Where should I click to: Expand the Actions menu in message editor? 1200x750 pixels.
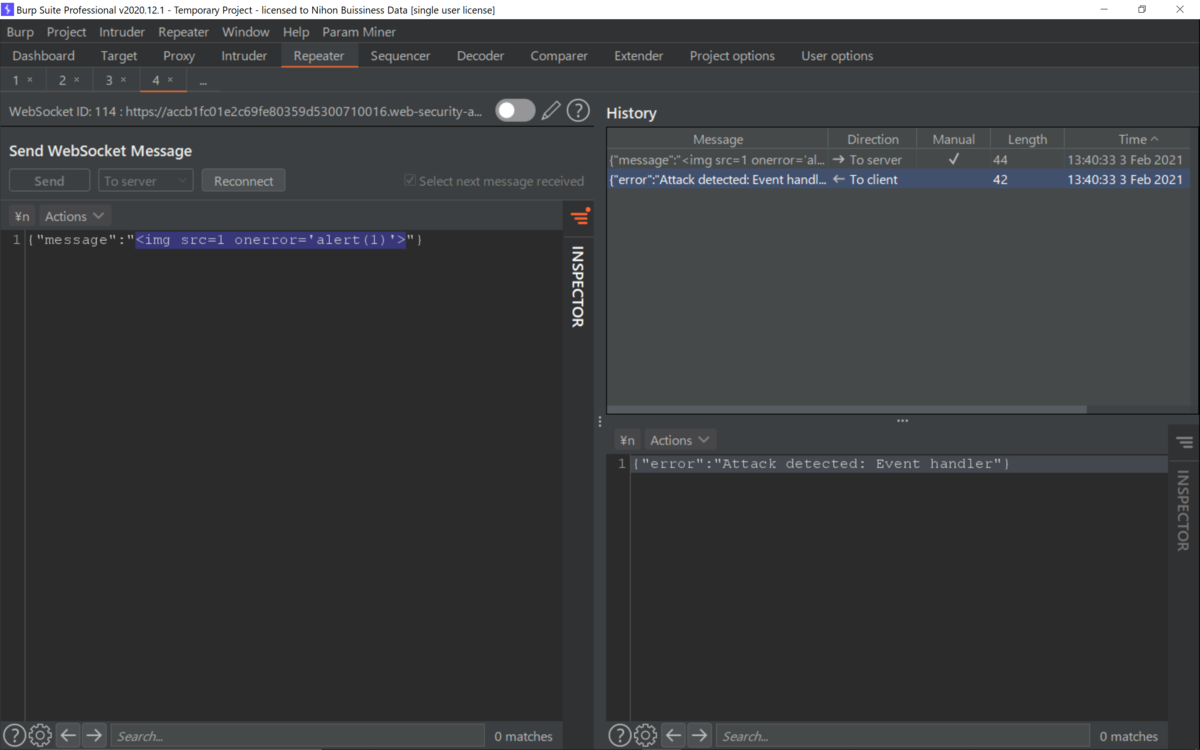click(75, 216)
